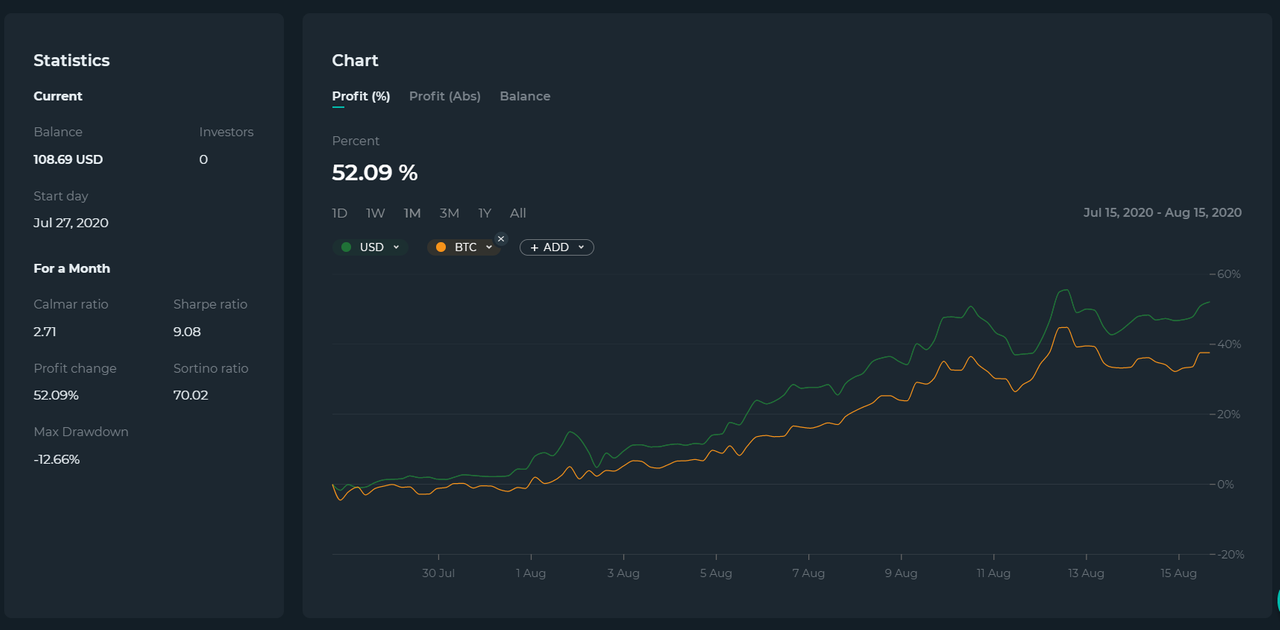Click the green USD color dot
Screen dimensions: 1280x630
click(x=346, y=247)
